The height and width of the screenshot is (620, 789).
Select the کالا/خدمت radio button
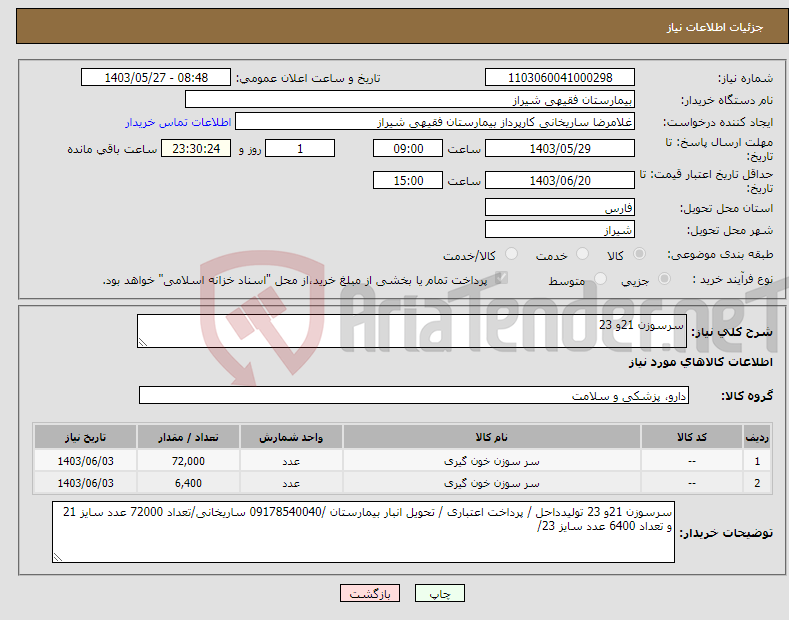coord(511,254)
